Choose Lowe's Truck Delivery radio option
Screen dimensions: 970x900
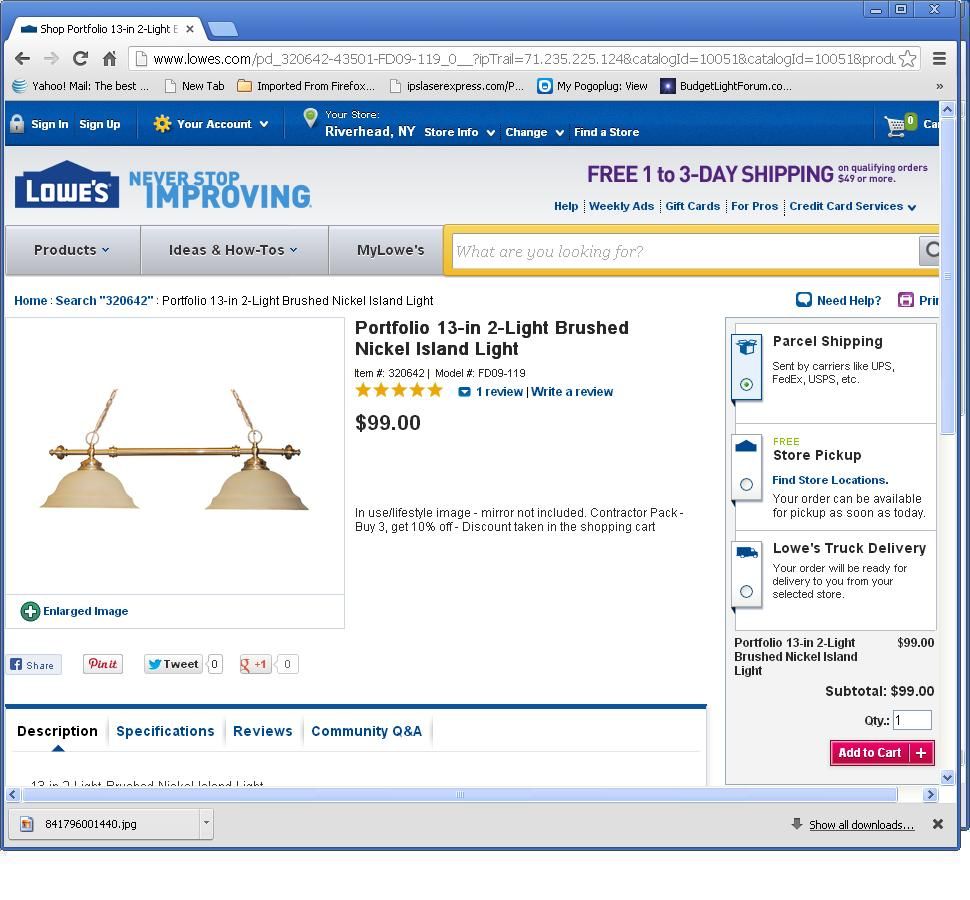coord(747,591)
